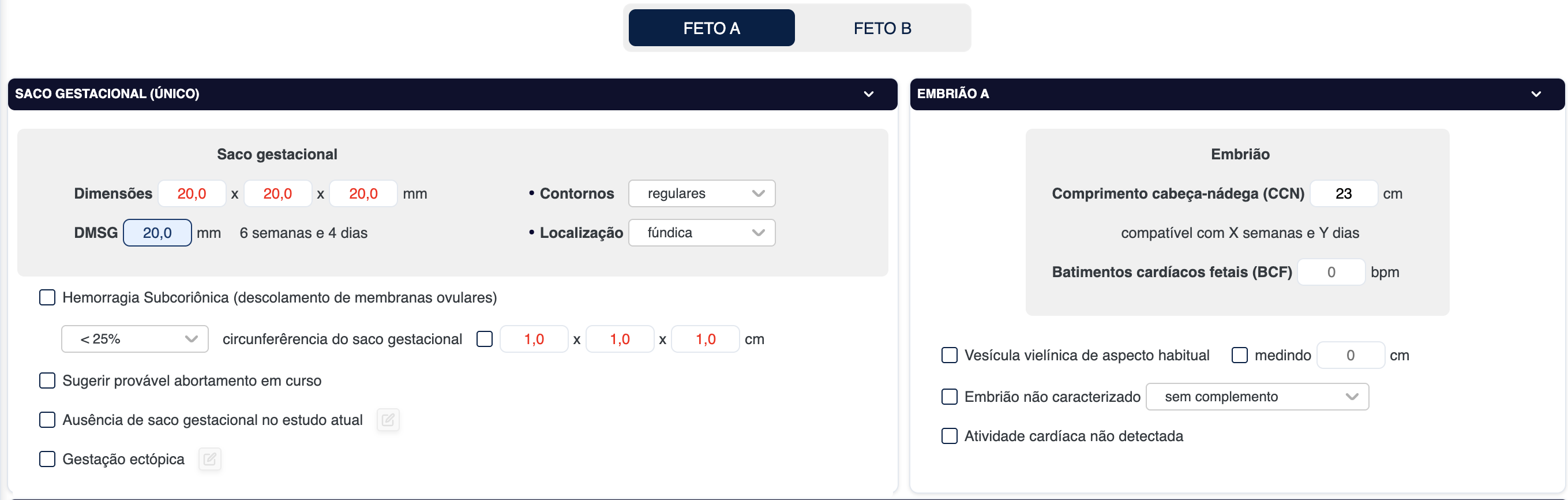1568x500 pixels.
Task: Focus the CCN measurement field
Action: 1343,193
